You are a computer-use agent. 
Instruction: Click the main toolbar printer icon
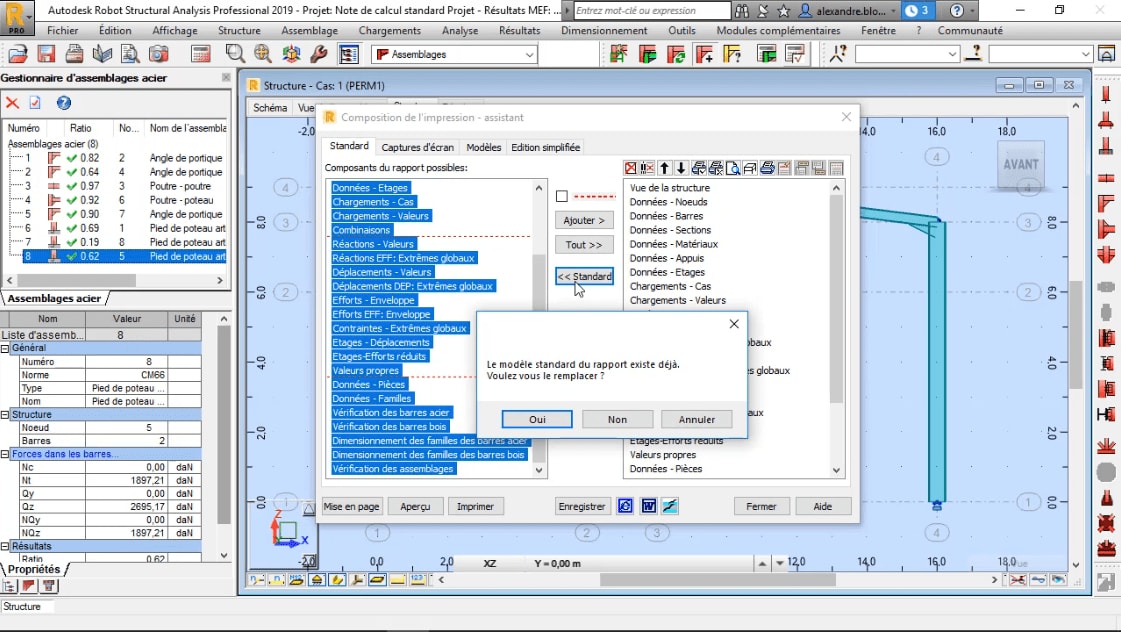click(x=74, y=54)
